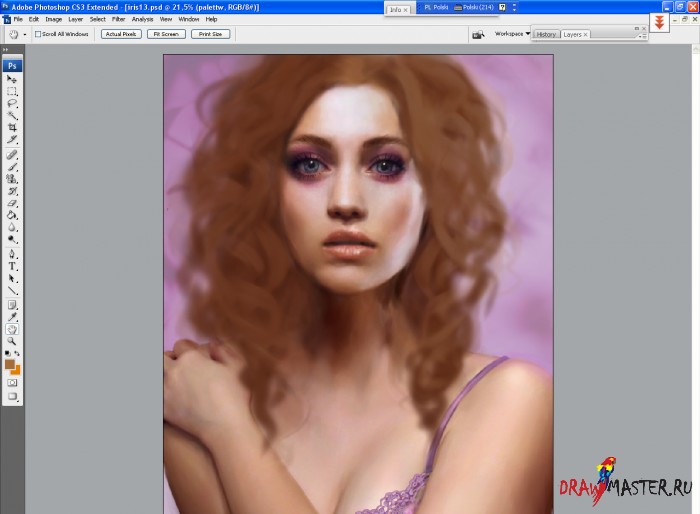Click the red double-arrow download icon
This screenshot has height=514, width=700.
tap(659, 22)
